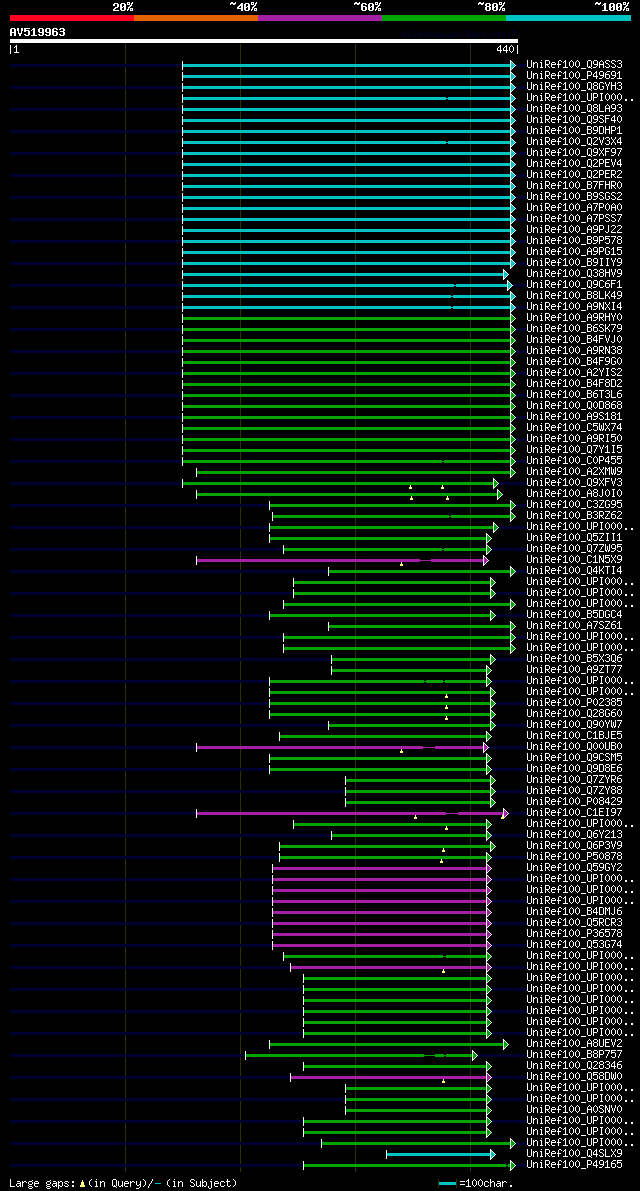
Task: Click UniRef100_B6SK79 label
Action: [574, 329]
